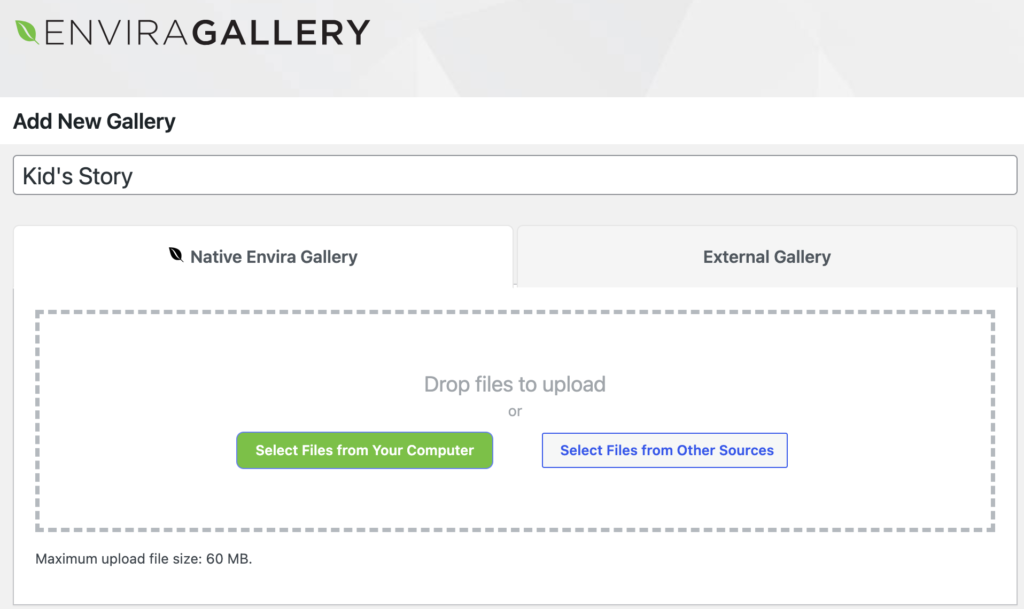This screenshot has height=609, width=1024.
Task: Click the word 'or' between upload buttons
Action: click(x=514, y=411)
